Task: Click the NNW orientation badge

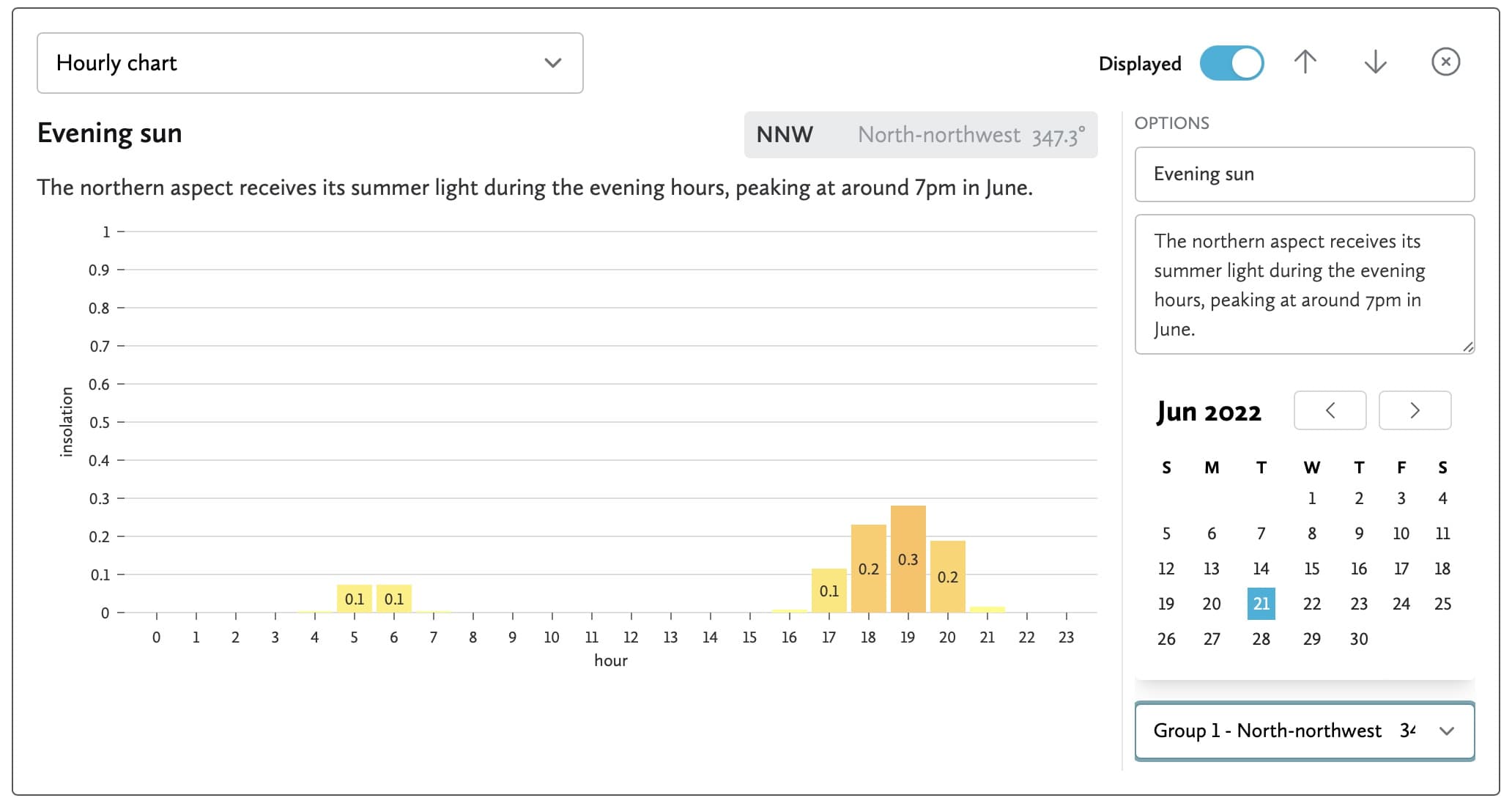Action: tap(920, 135)
